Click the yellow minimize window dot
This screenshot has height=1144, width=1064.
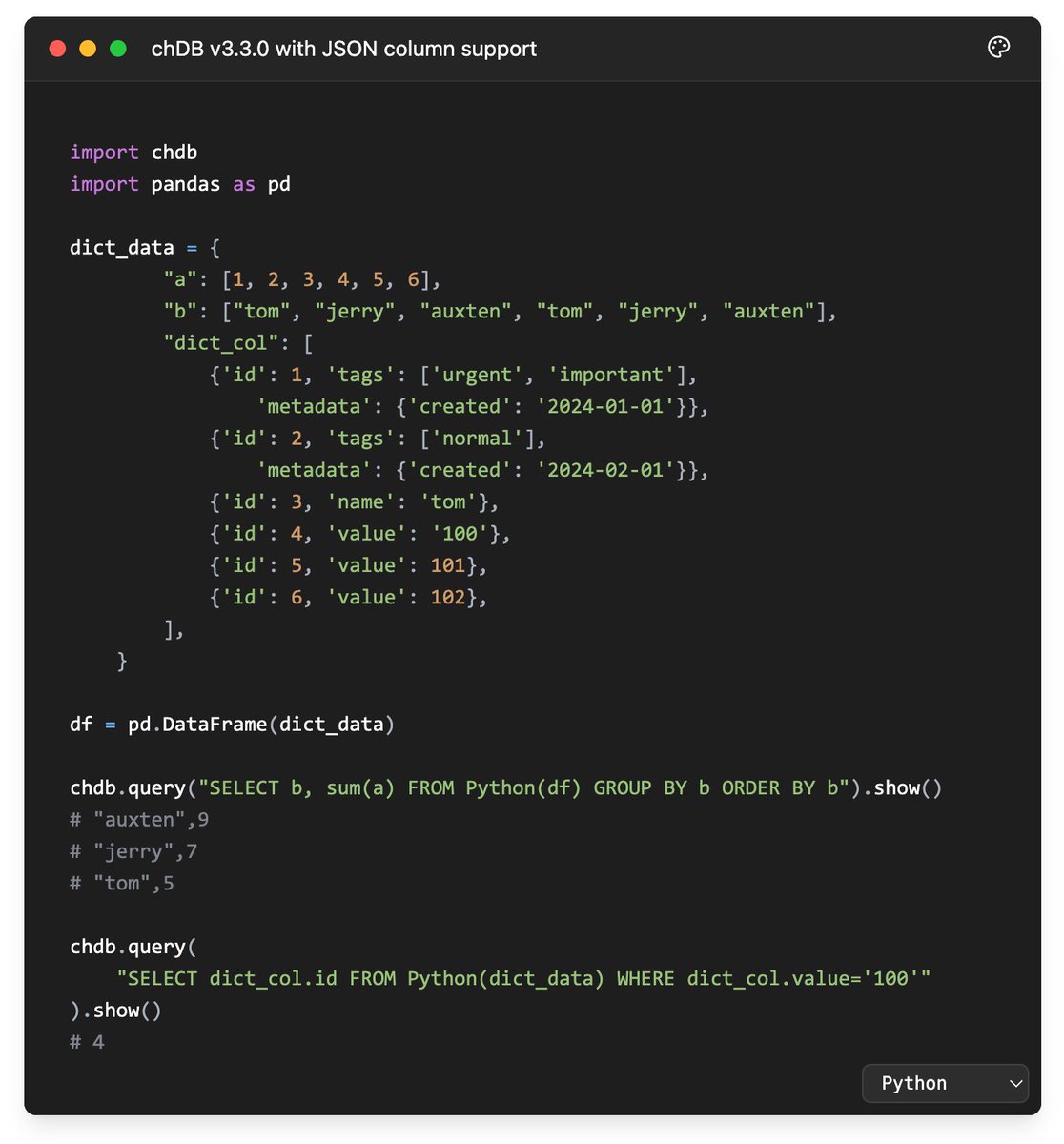88,49
